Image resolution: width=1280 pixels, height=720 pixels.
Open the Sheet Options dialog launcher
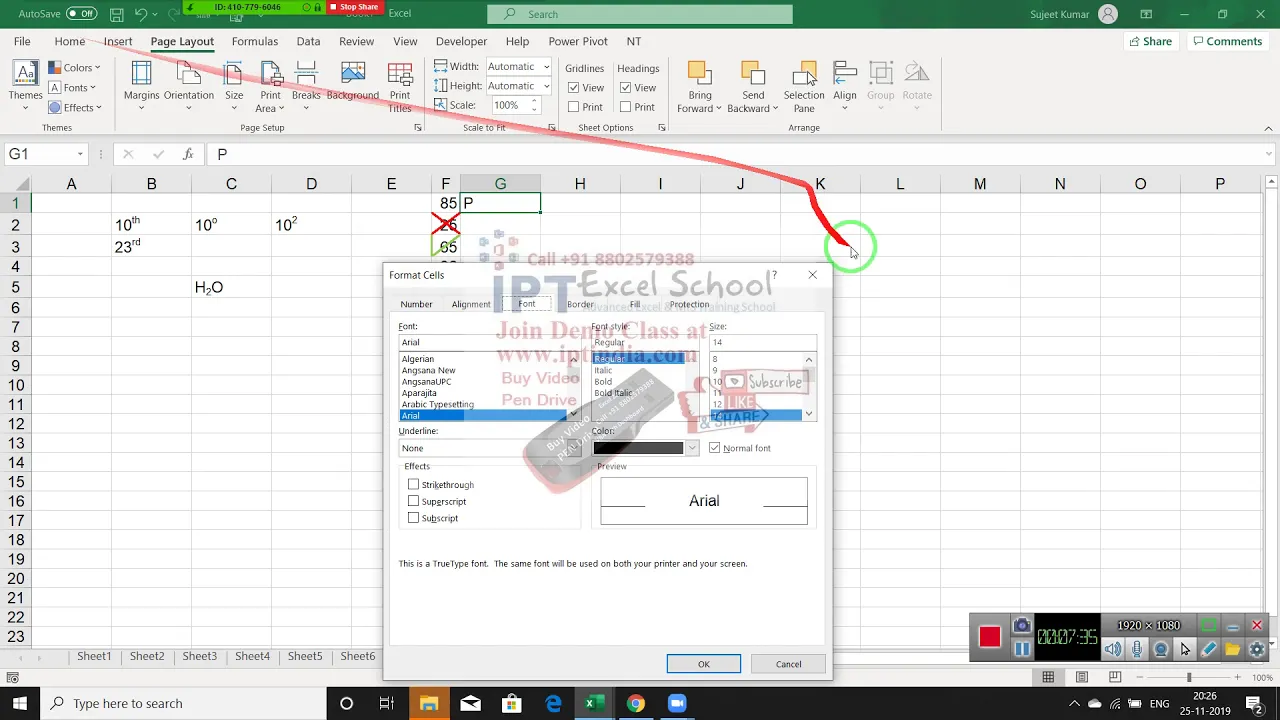click(x=661, y=128)
